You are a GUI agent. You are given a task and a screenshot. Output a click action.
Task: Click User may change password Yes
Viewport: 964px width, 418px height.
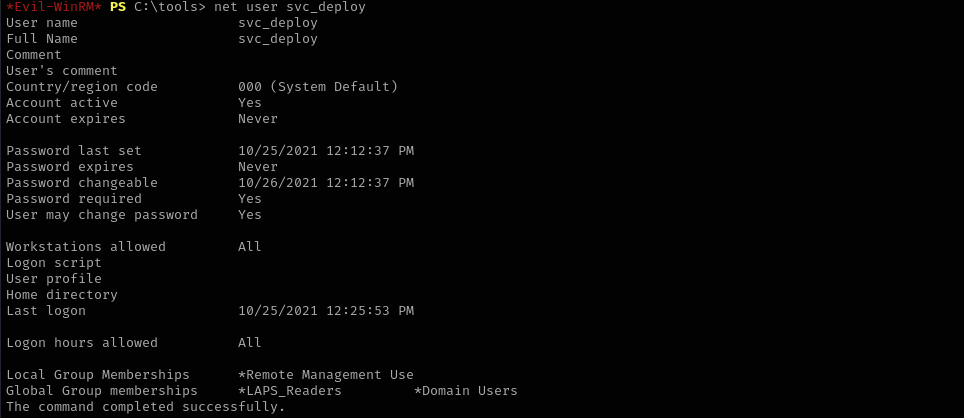(x=250, y=215)
